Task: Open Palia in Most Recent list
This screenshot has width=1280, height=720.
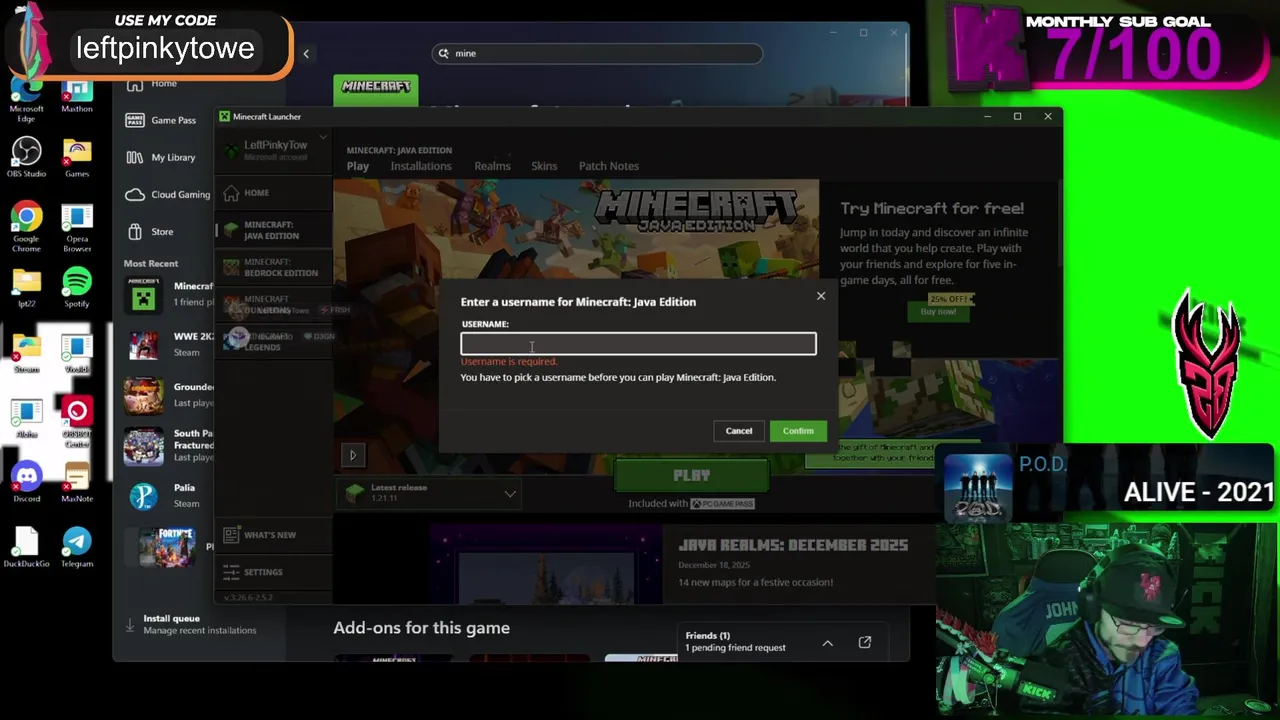Action: pyautogui.click(x=168, y=496)
